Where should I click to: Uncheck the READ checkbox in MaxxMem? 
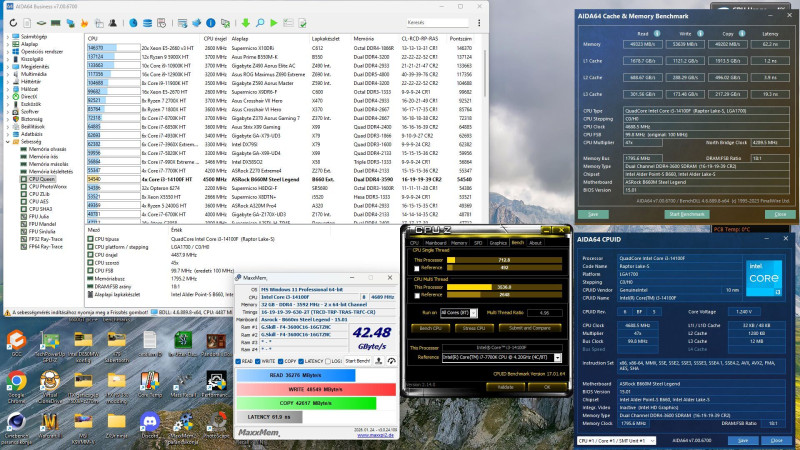(x=238, y=361)
